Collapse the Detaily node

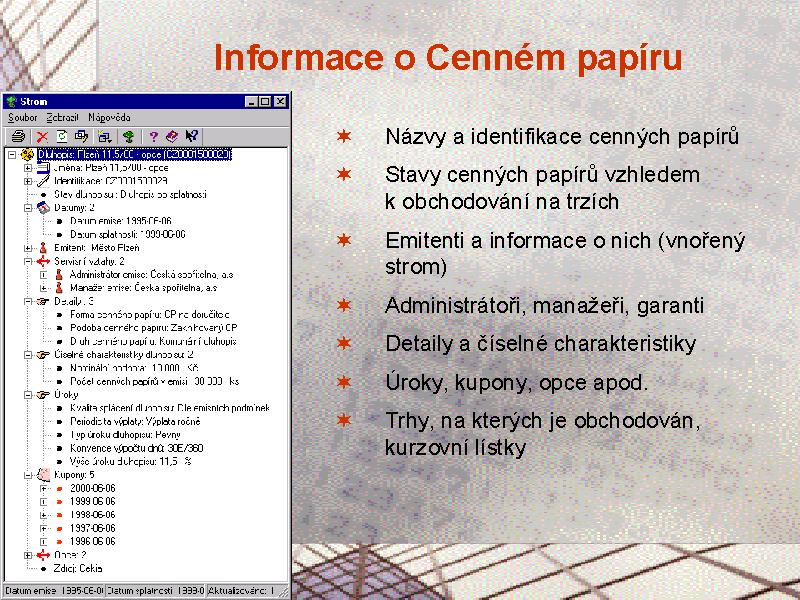click(28, 301)
